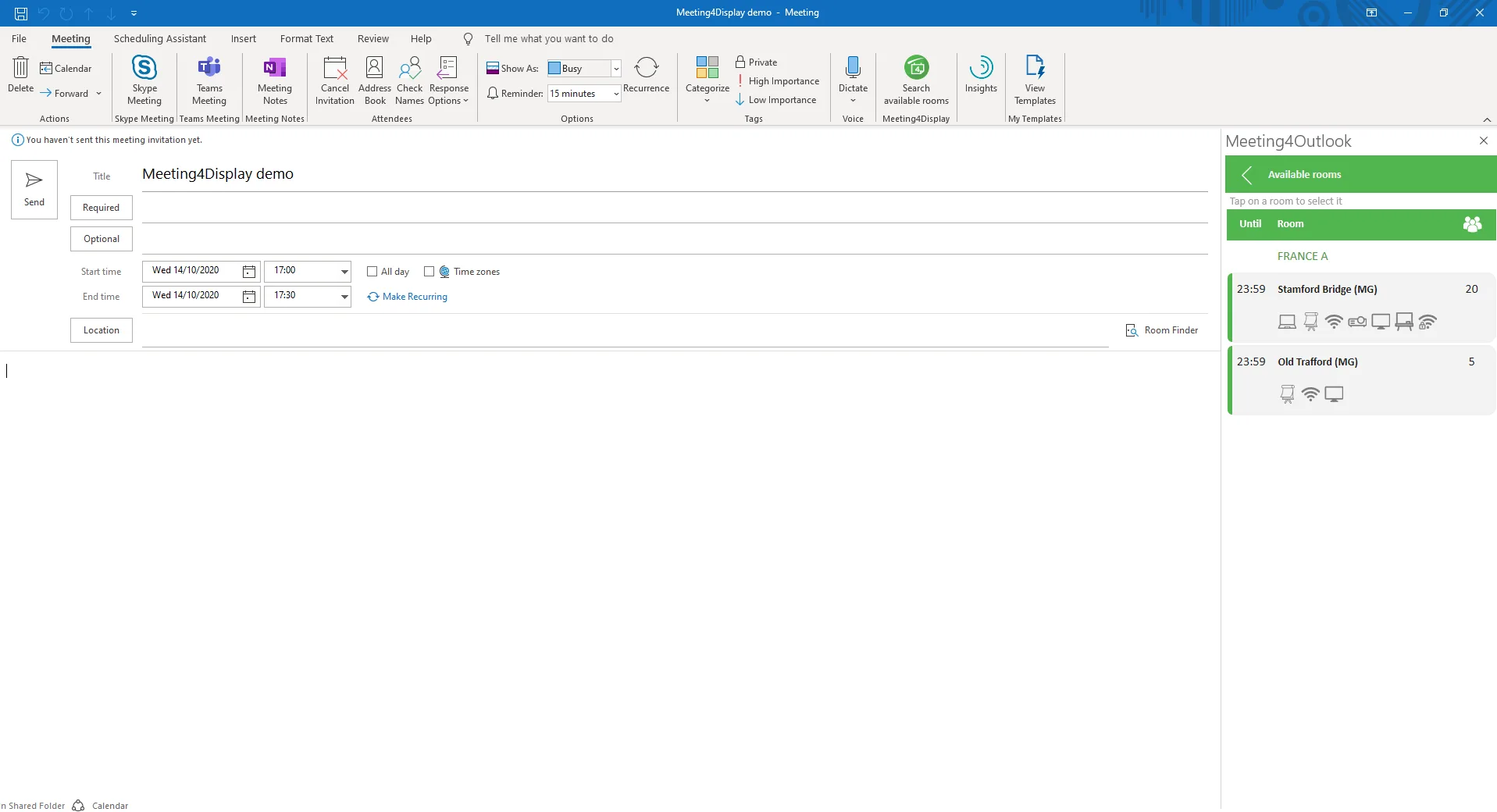Viewport: 1497px width, 812px height.
Task: Undo using the quick access toolbar
Action: pyautogui.click(x=44, y=13)
